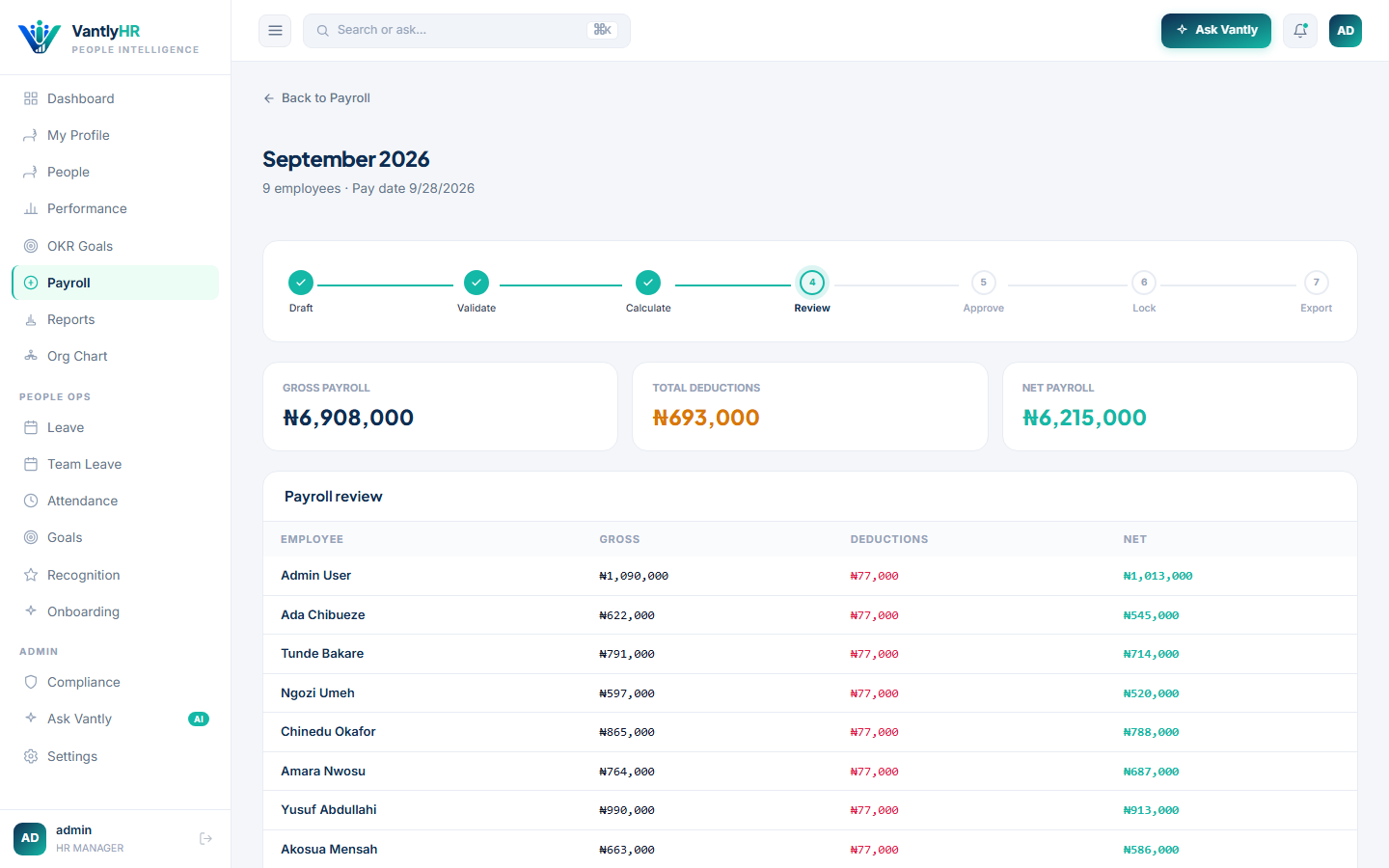Focus the Search or ask input field
The image size is (1389, 868).
(x=467, y=31)
